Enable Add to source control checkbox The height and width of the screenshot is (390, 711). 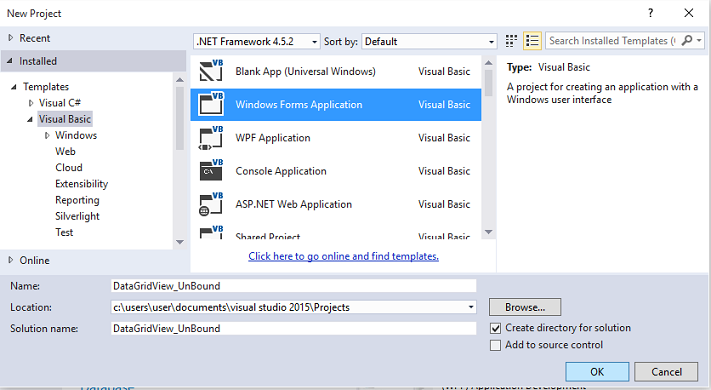pyautogui.click(x=496, y=345)
